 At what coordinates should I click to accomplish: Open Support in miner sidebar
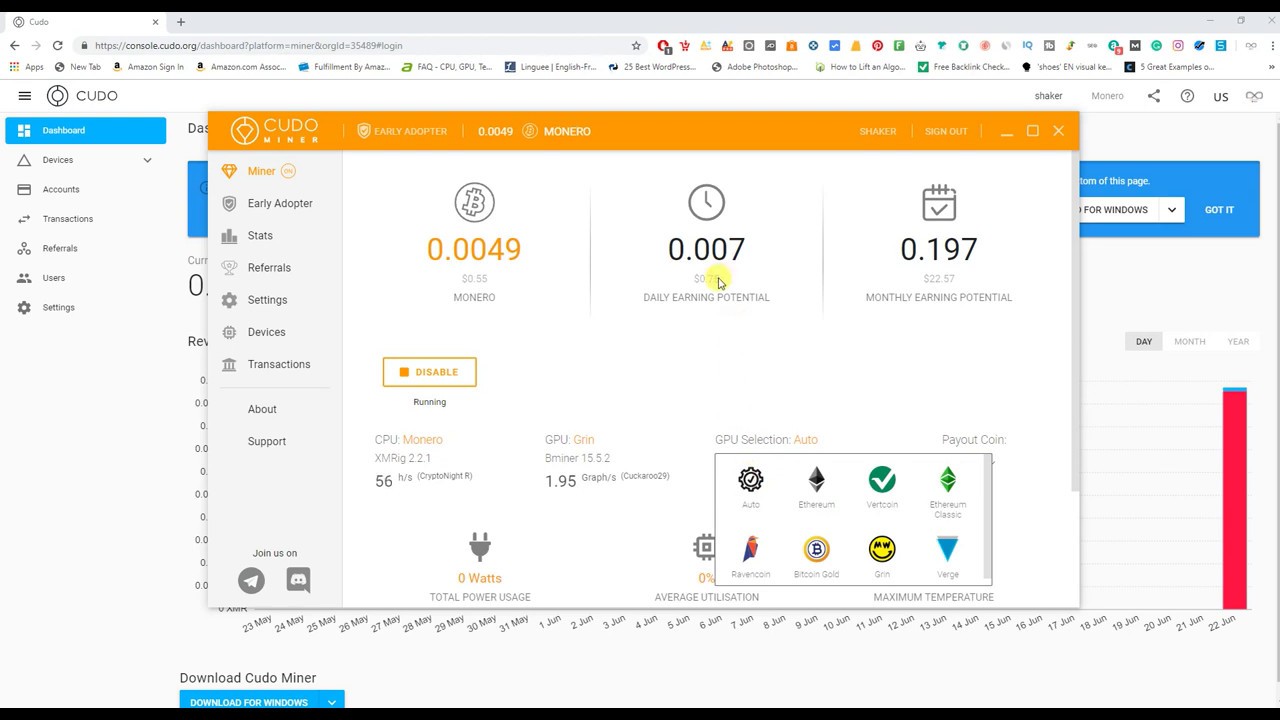pos(267,441)
